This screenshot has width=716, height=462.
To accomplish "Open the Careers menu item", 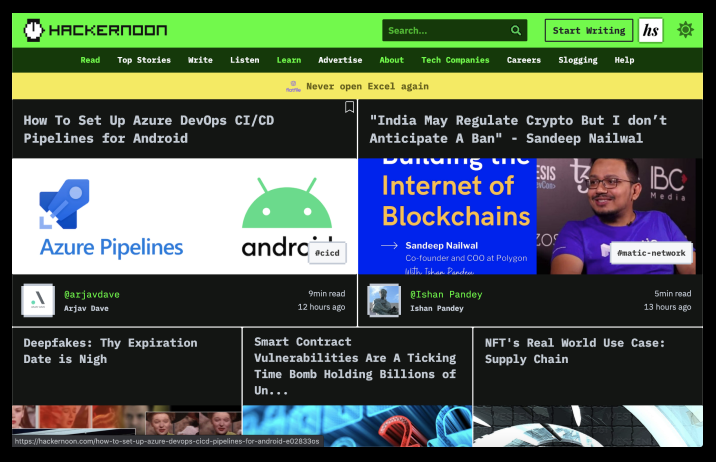I will [x=523, y=60].
